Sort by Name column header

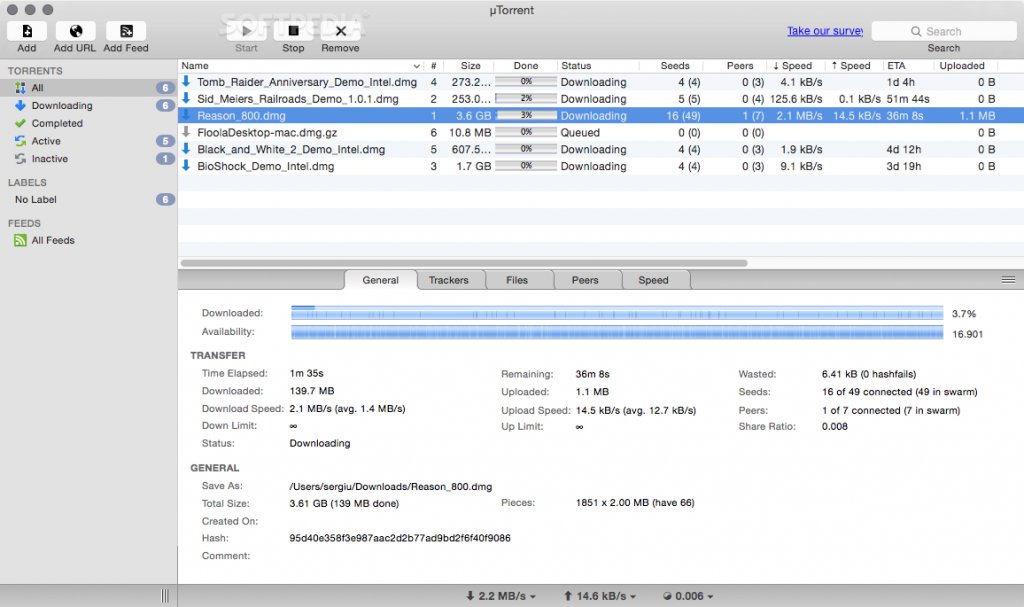(301, 65)
